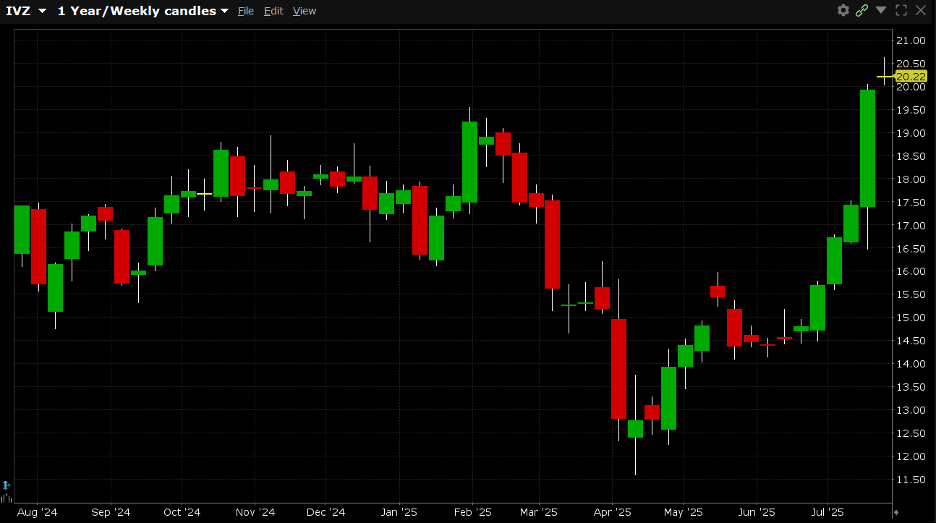
Task: Open the File menu
Action: coord(245,11)
